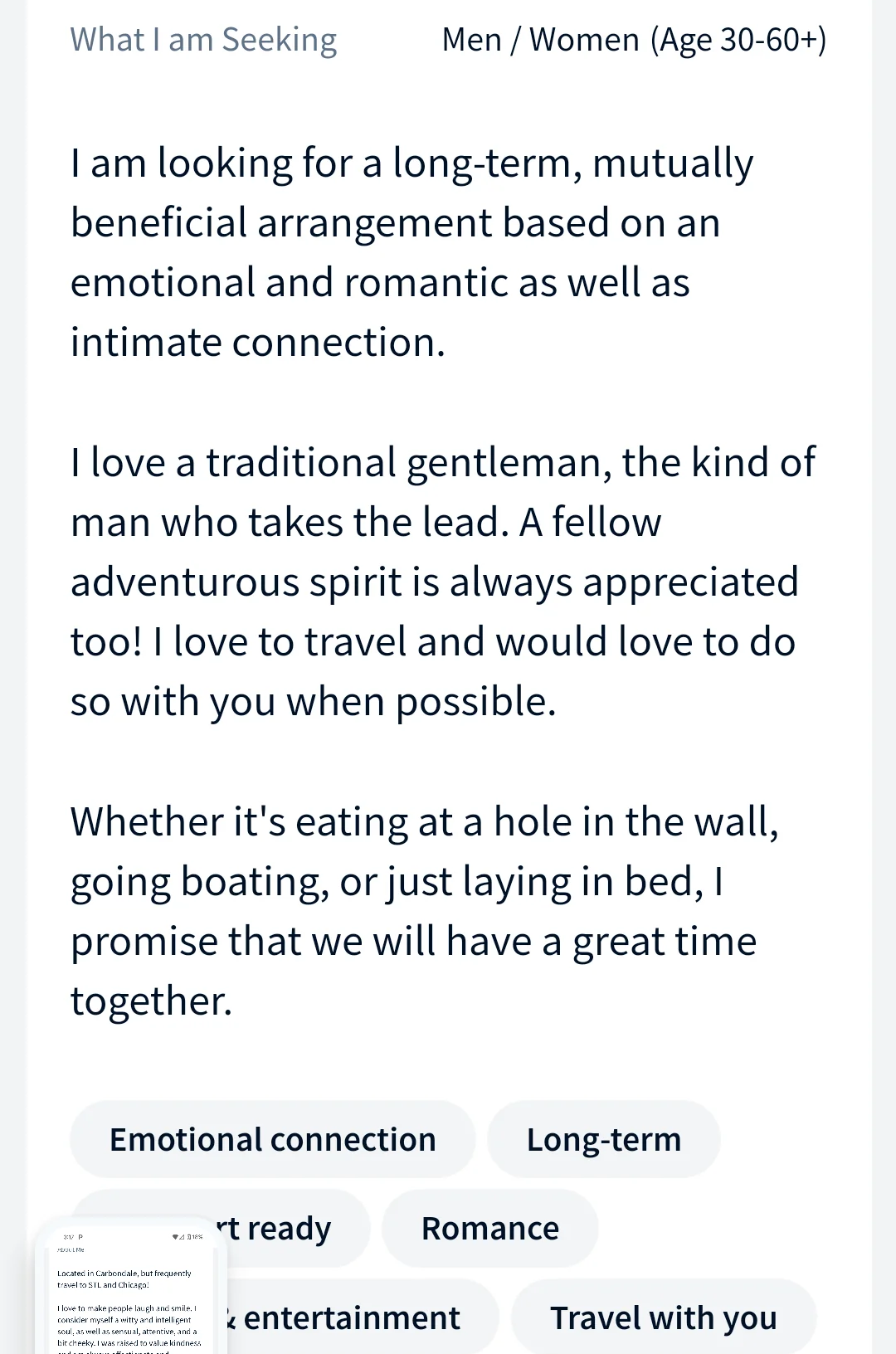
Task: Click the paragraph starting "Whether it's eating"
Action: pyautogui.click(x=423, y=911)
